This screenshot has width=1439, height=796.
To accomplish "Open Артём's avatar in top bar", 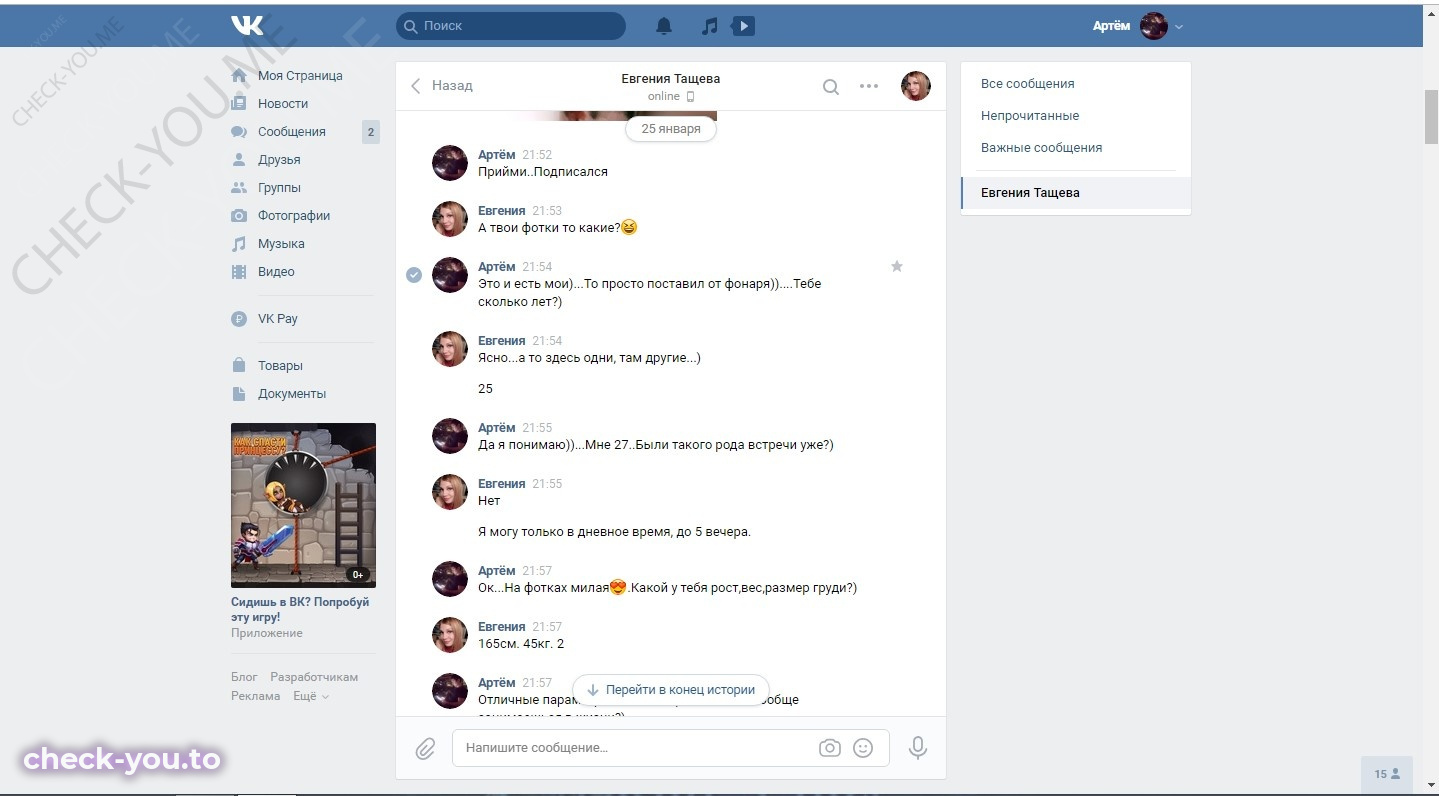I will [x=1154, y=26].
